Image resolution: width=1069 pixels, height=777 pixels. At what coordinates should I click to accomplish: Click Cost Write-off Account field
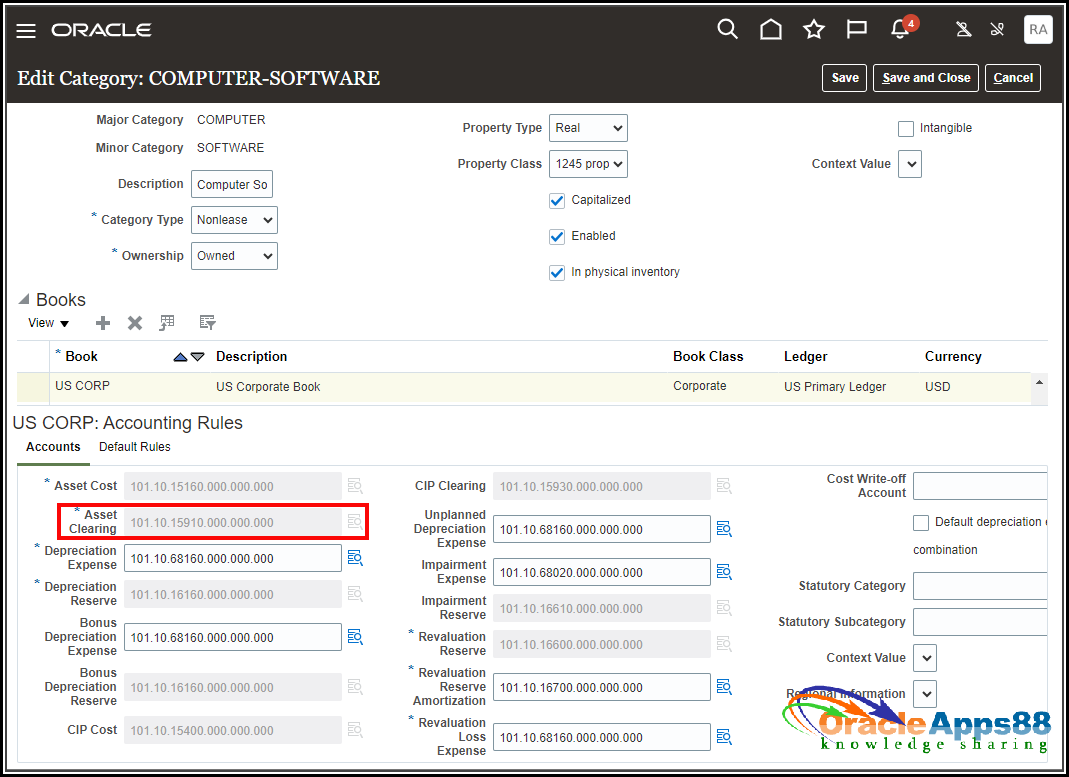[x=980, y=486]
